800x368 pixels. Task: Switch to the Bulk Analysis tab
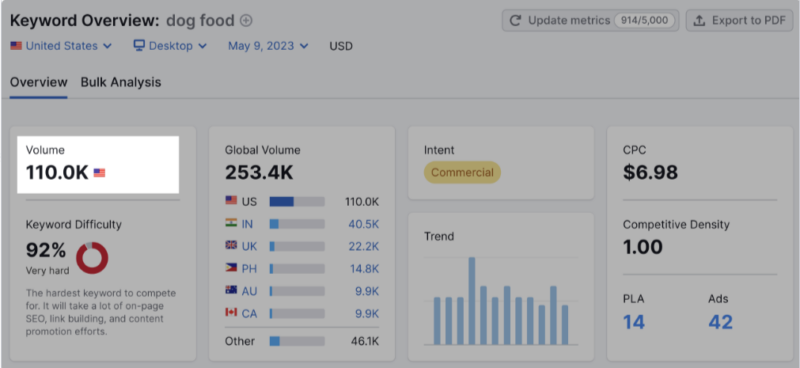coord(121,82)
